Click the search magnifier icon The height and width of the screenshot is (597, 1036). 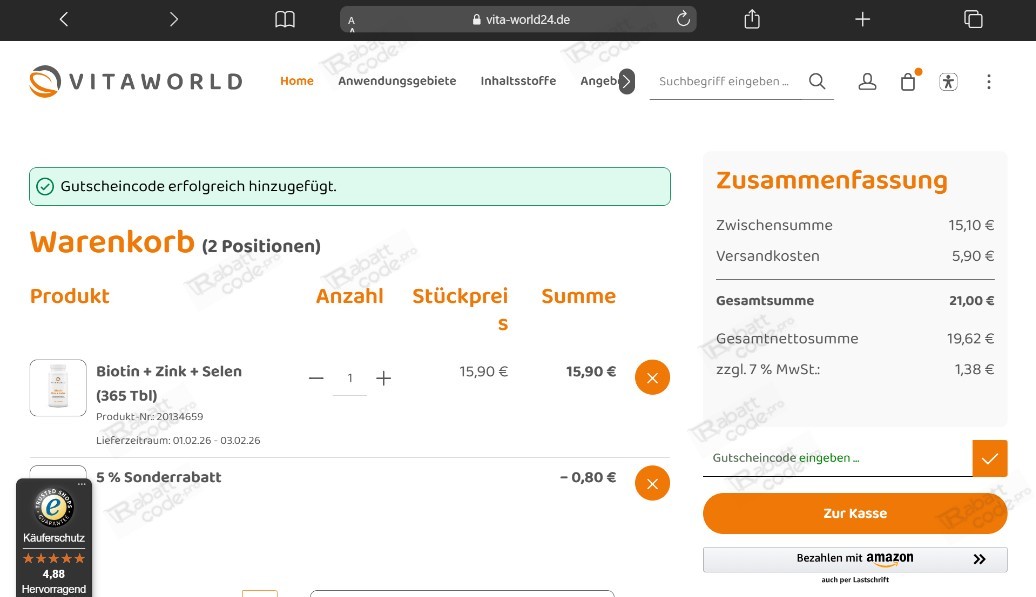click(817, 81)
